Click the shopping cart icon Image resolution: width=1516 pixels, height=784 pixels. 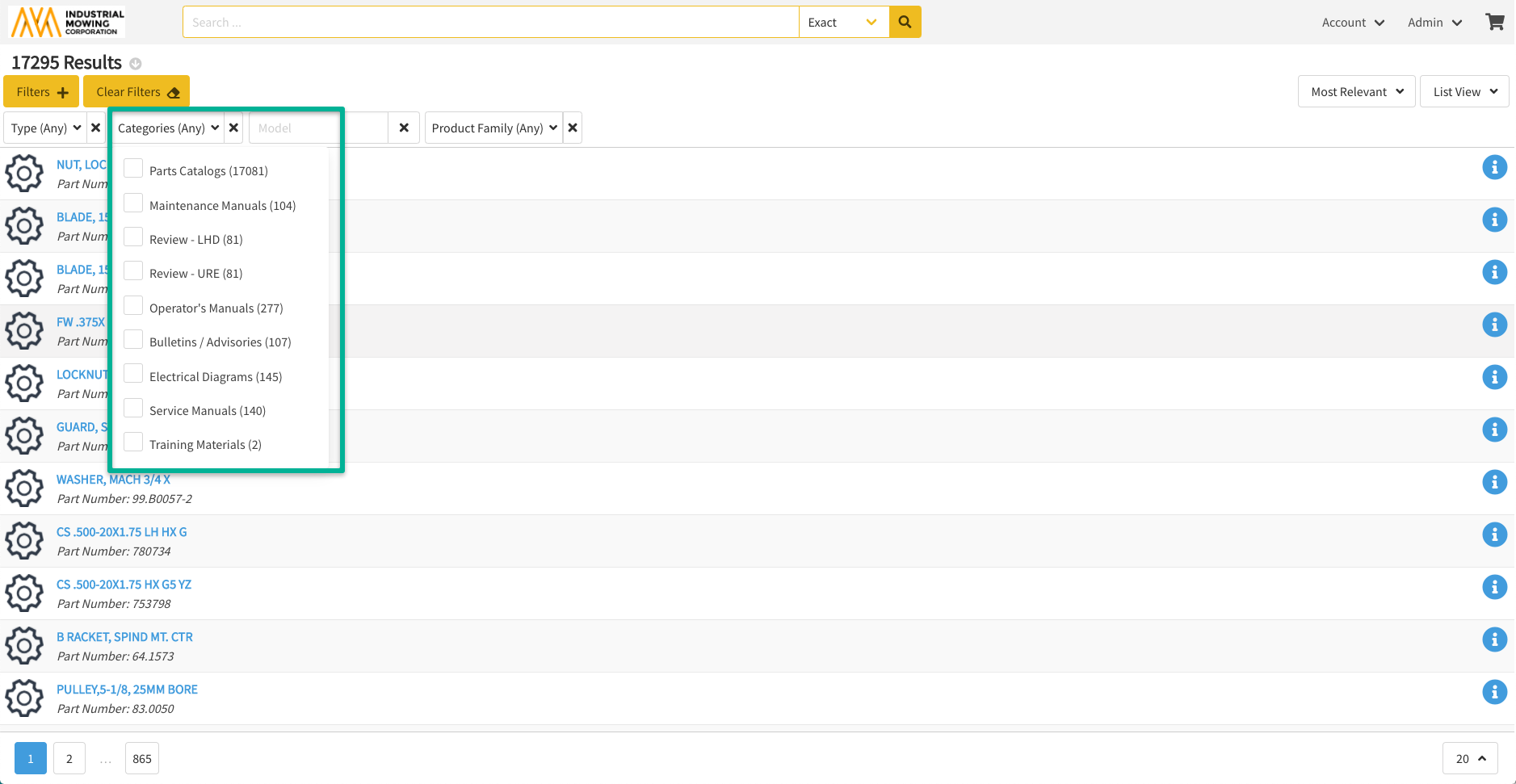coord(1494,22)
